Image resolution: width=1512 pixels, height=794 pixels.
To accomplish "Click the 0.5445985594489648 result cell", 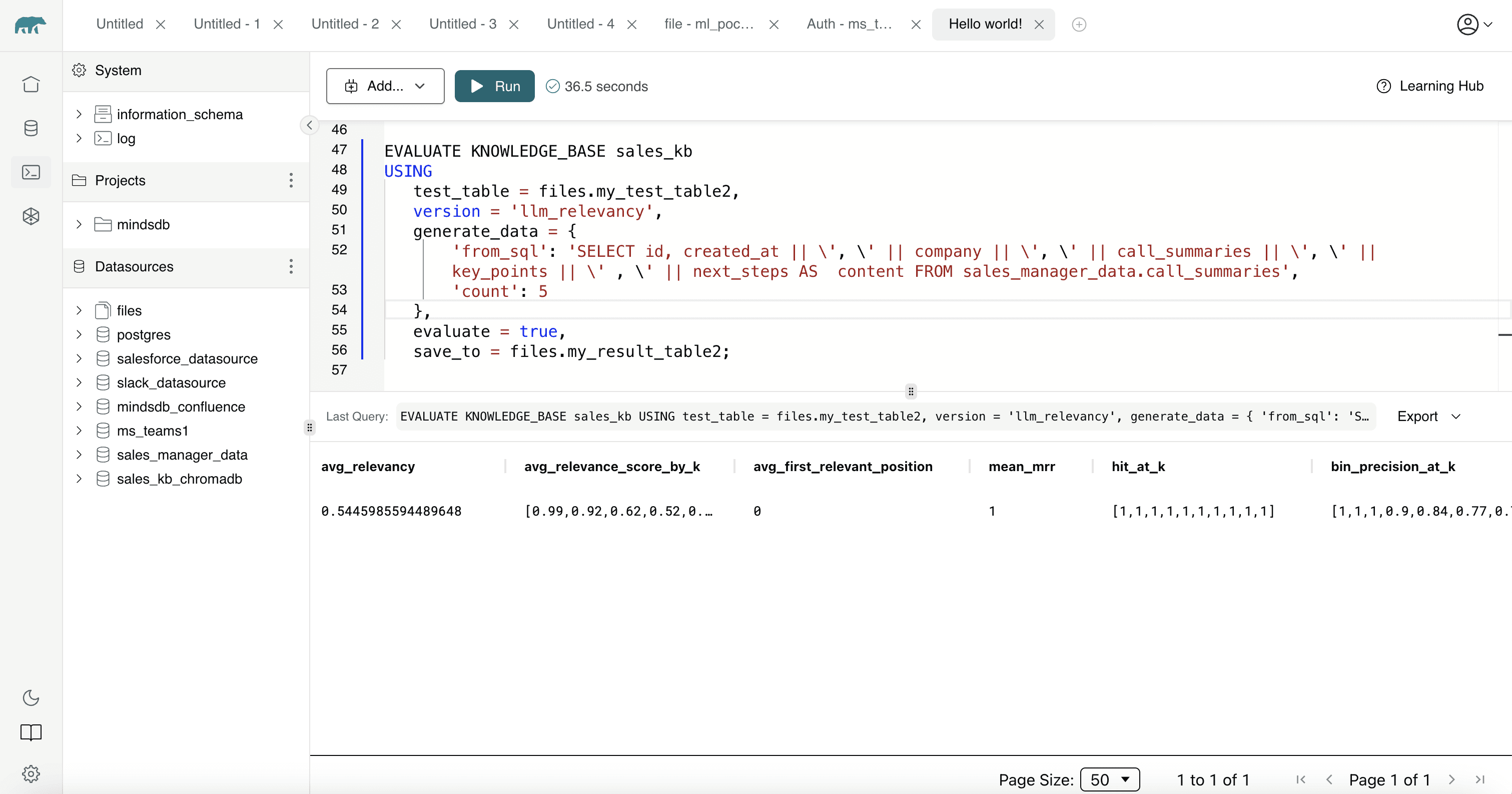I will coord(391,511).
